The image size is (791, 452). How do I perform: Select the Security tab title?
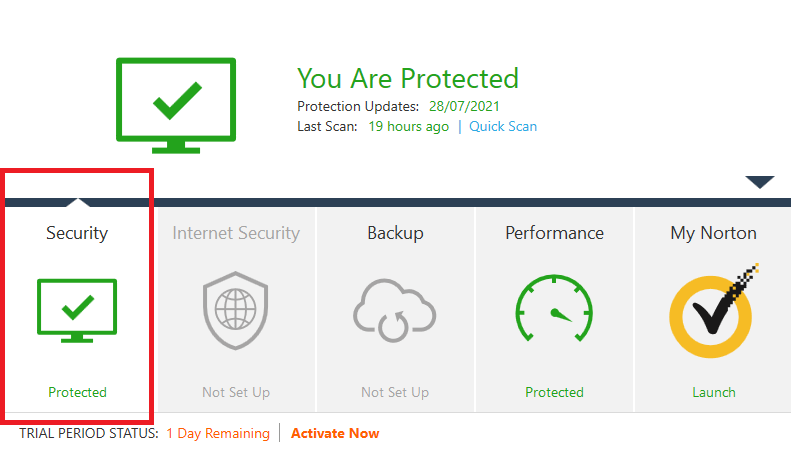tap(77, 233)
